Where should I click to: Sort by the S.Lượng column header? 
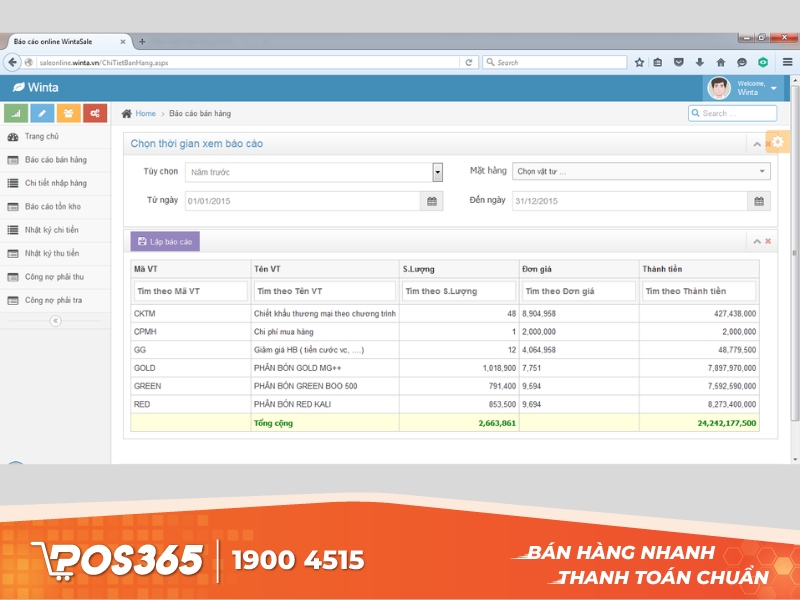click(459, 269)
